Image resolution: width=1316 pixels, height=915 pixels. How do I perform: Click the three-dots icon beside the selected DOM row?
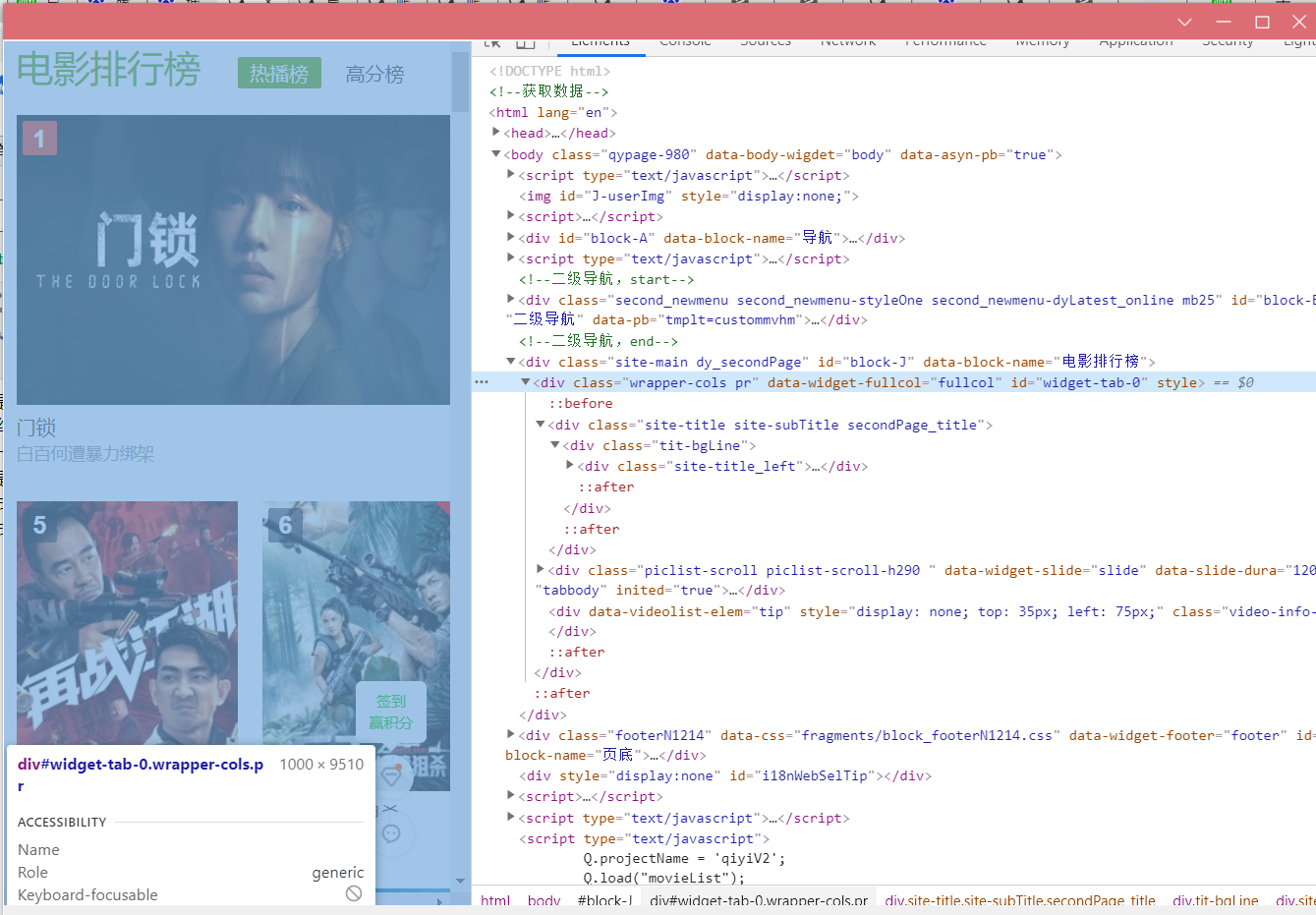(x=482, y=382)
